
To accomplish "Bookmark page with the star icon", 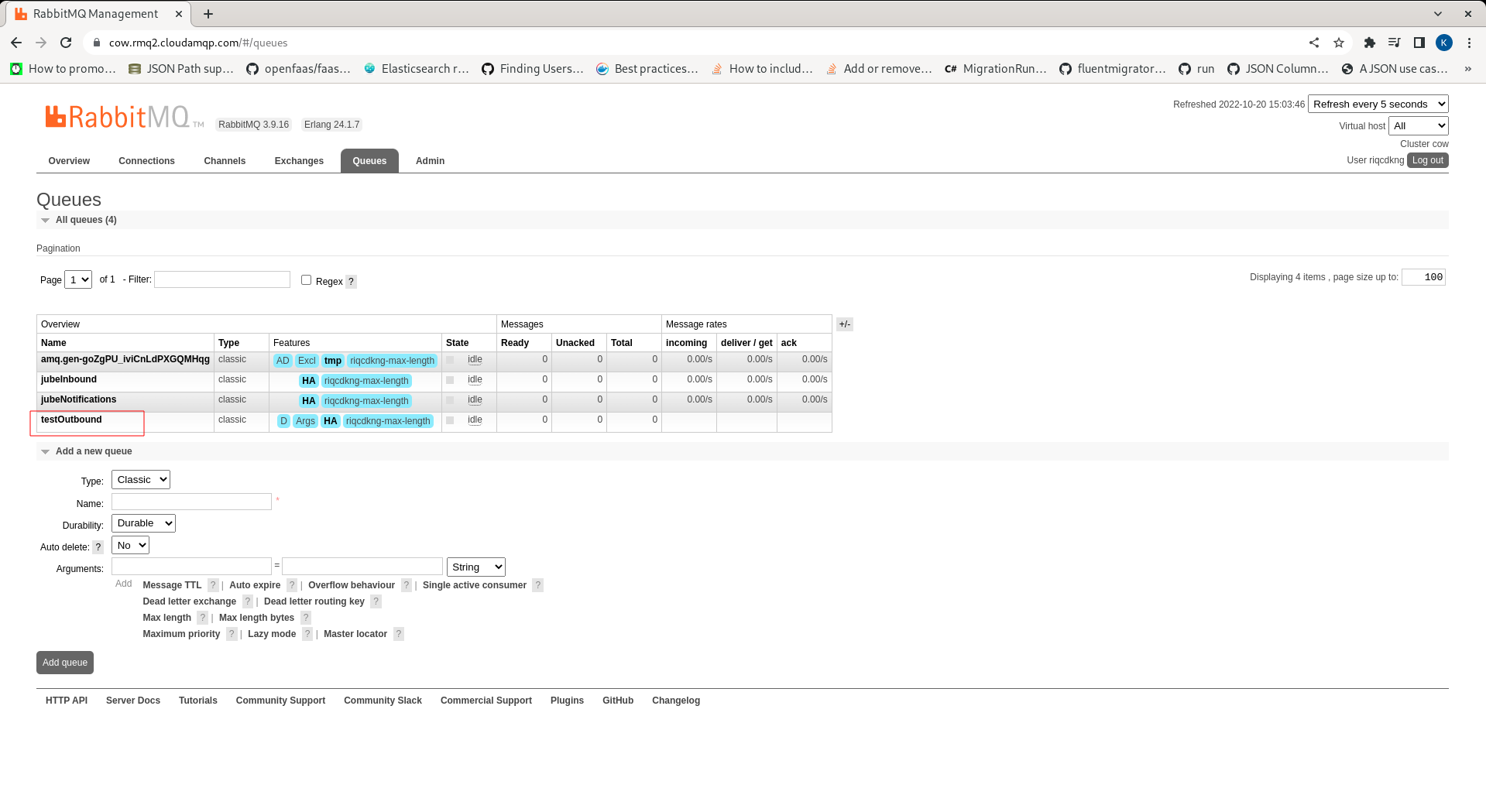I will pos(1339,43).
